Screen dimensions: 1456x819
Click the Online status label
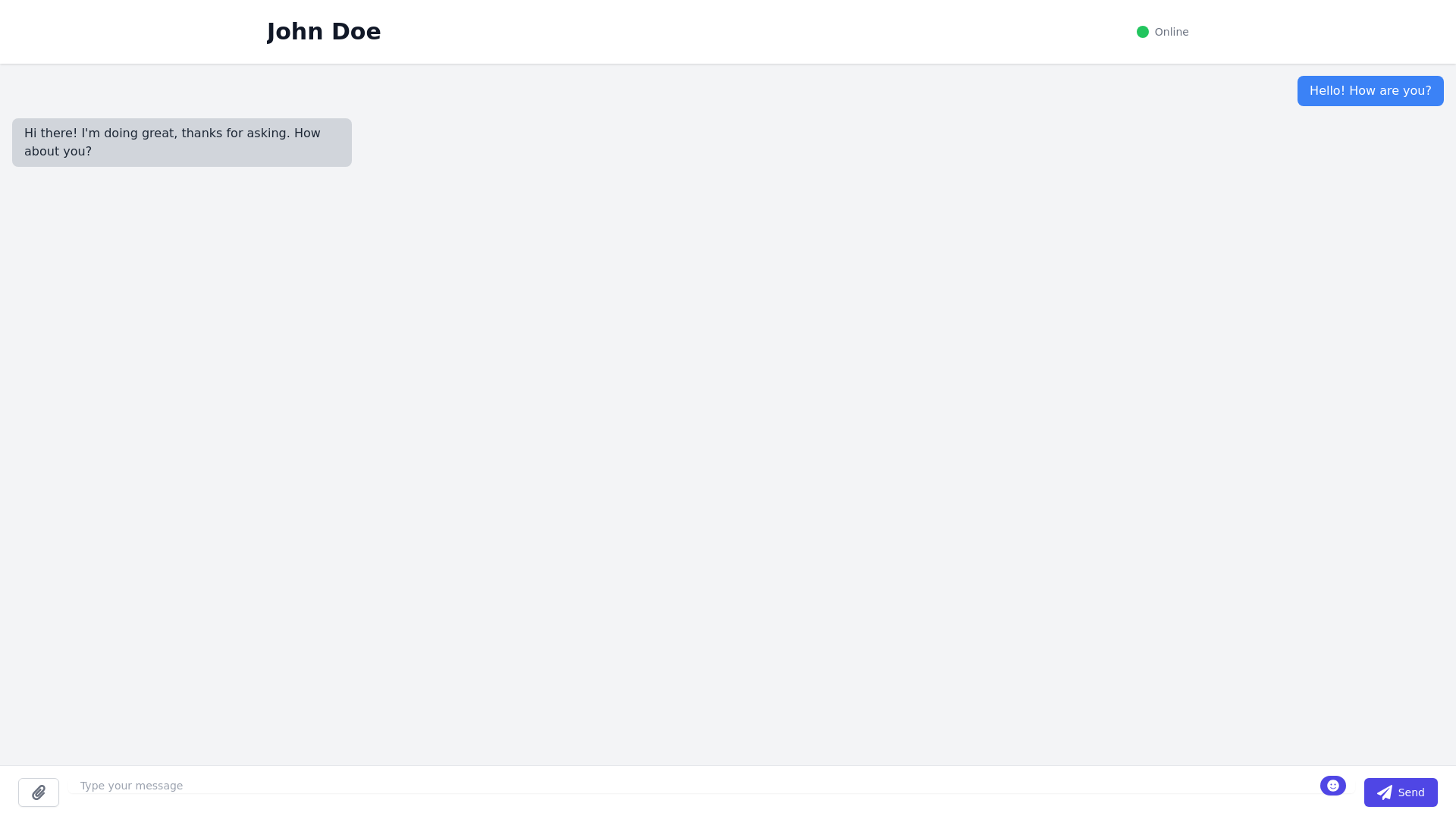[1171, 32]
